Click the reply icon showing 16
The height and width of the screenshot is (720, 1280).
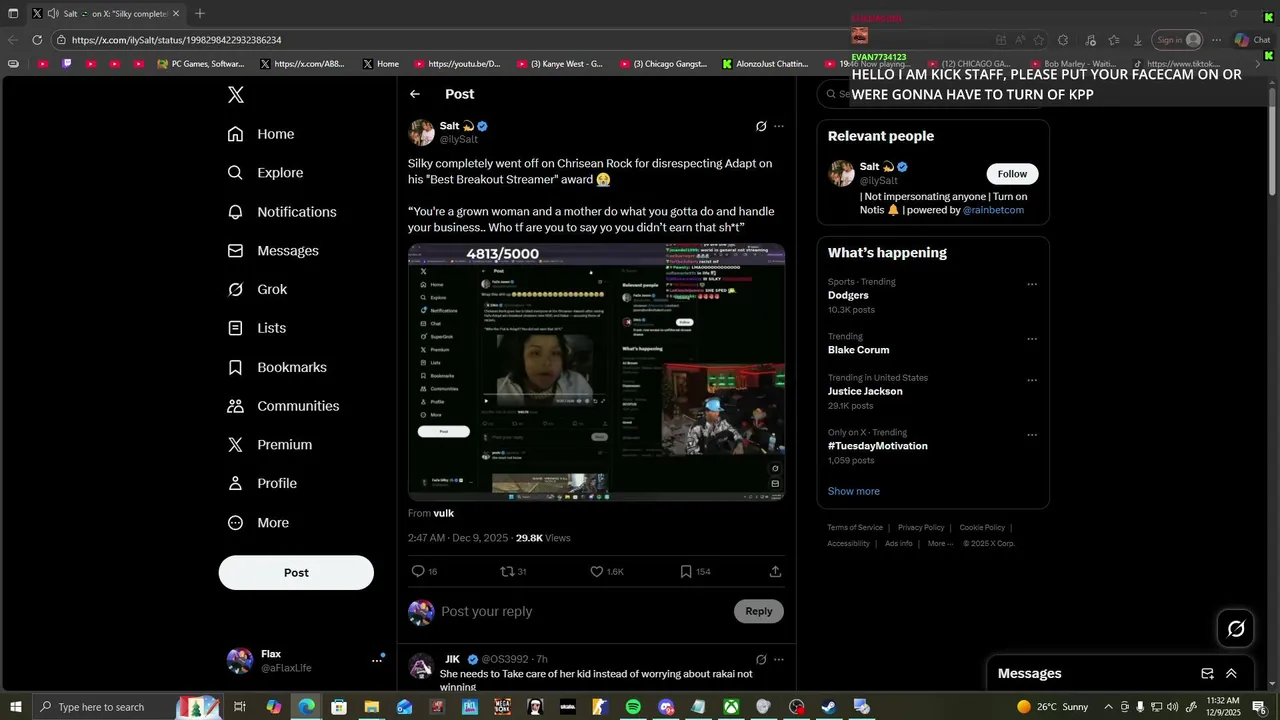point(418,572)
